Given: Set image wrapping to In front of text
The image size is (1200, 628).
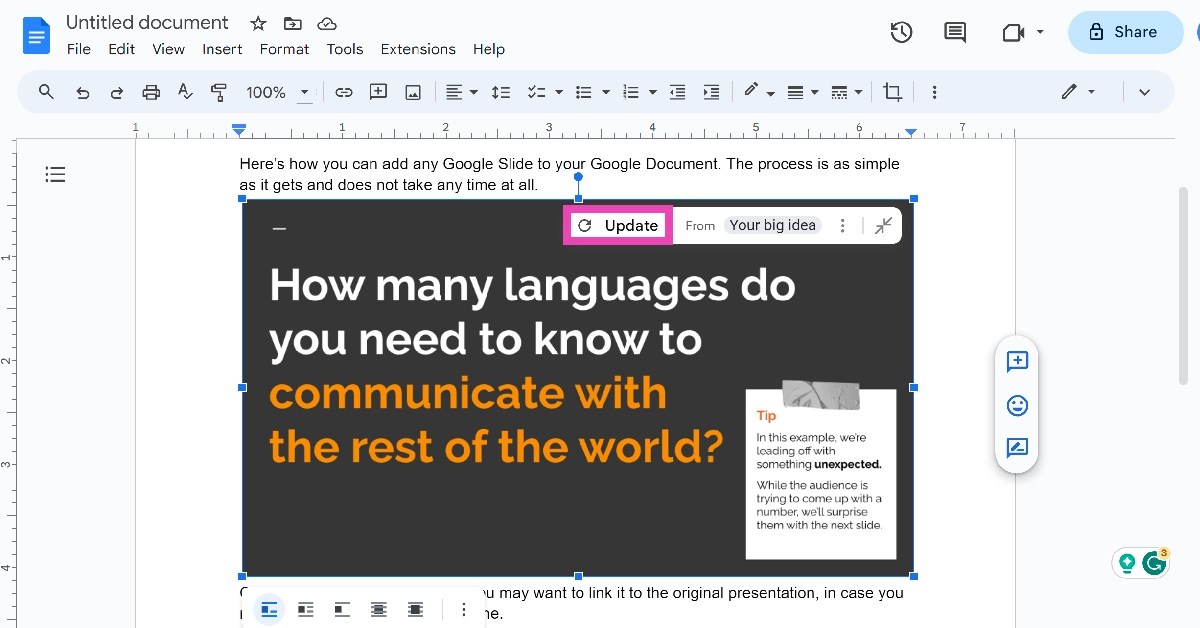Looking at the screenshot, I should pyautogui.click(x=415, y=609).
